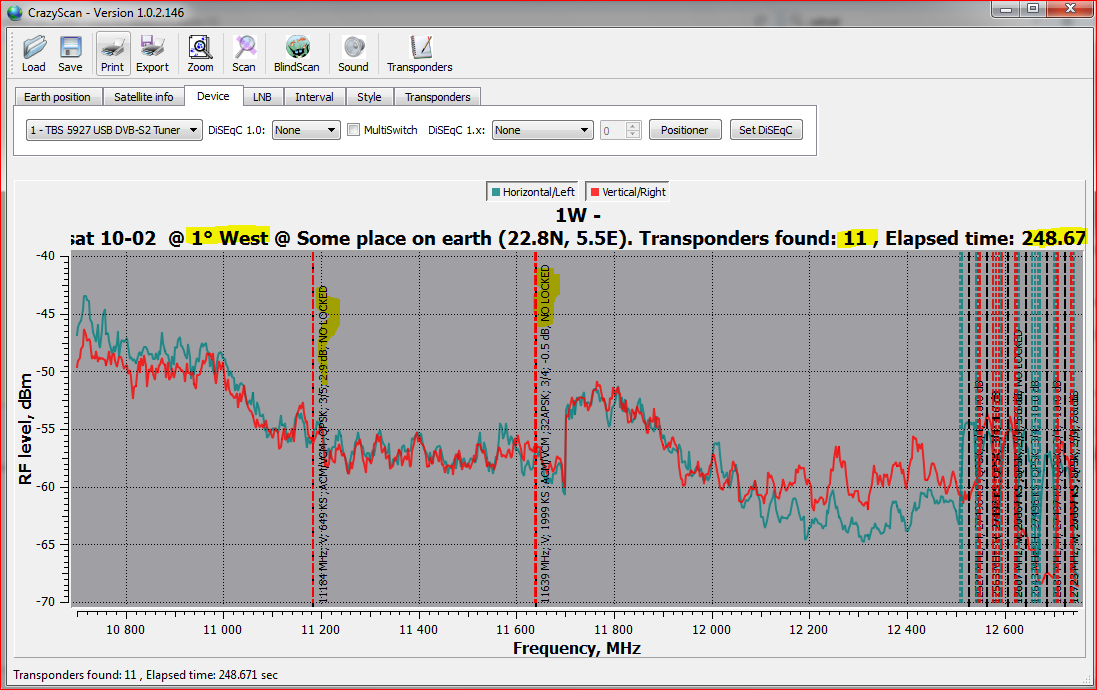Toggle Vertical/Right series in legend

point(627,192)
